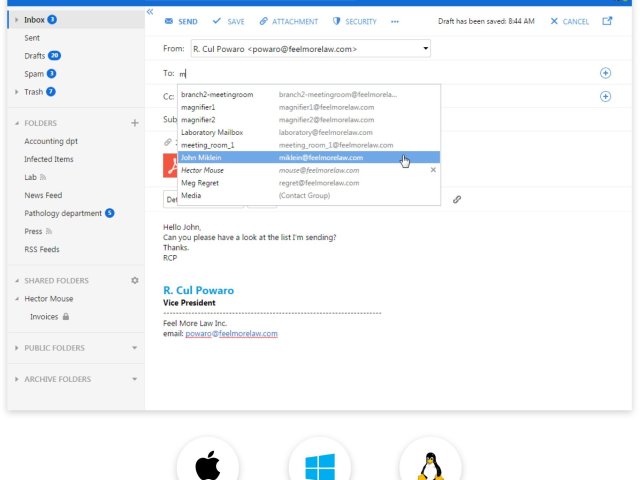Add a new folder with plus icon

click(135, 123)
